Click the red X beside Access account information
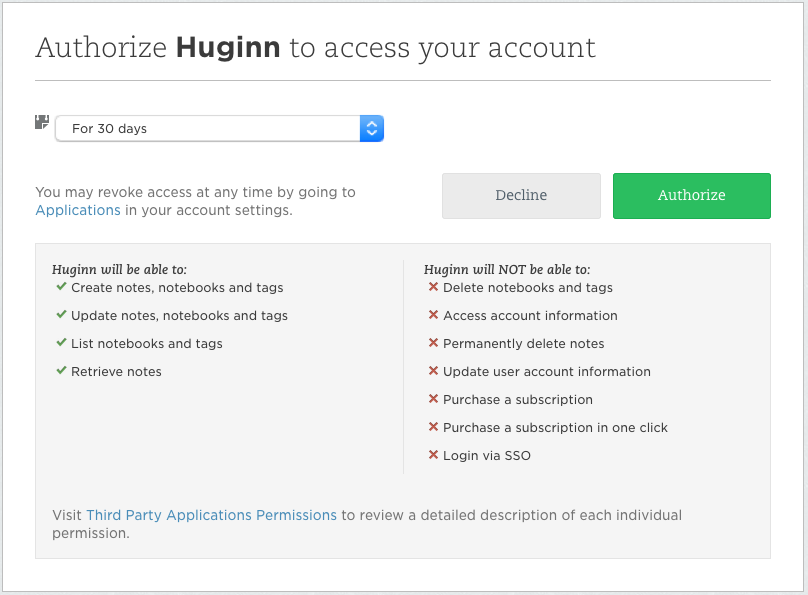 click(431, 315)
